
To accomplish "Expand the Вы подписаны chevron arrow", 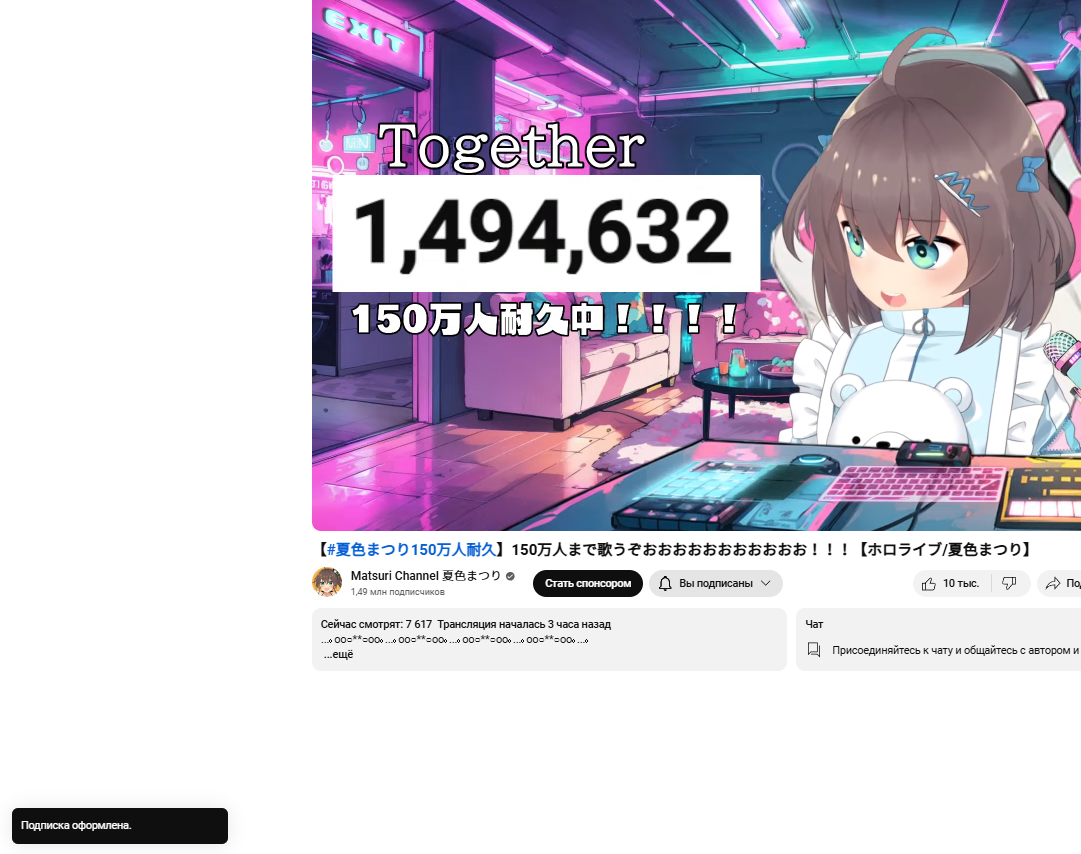I will (765, 584).
